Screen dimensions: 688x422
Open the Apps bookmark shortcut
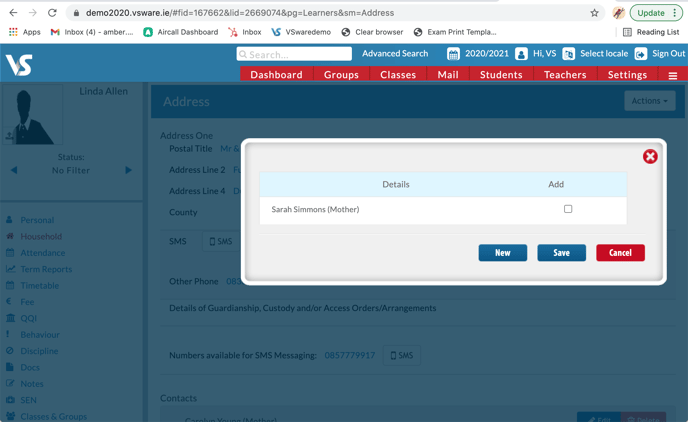[x=25, y=32]
